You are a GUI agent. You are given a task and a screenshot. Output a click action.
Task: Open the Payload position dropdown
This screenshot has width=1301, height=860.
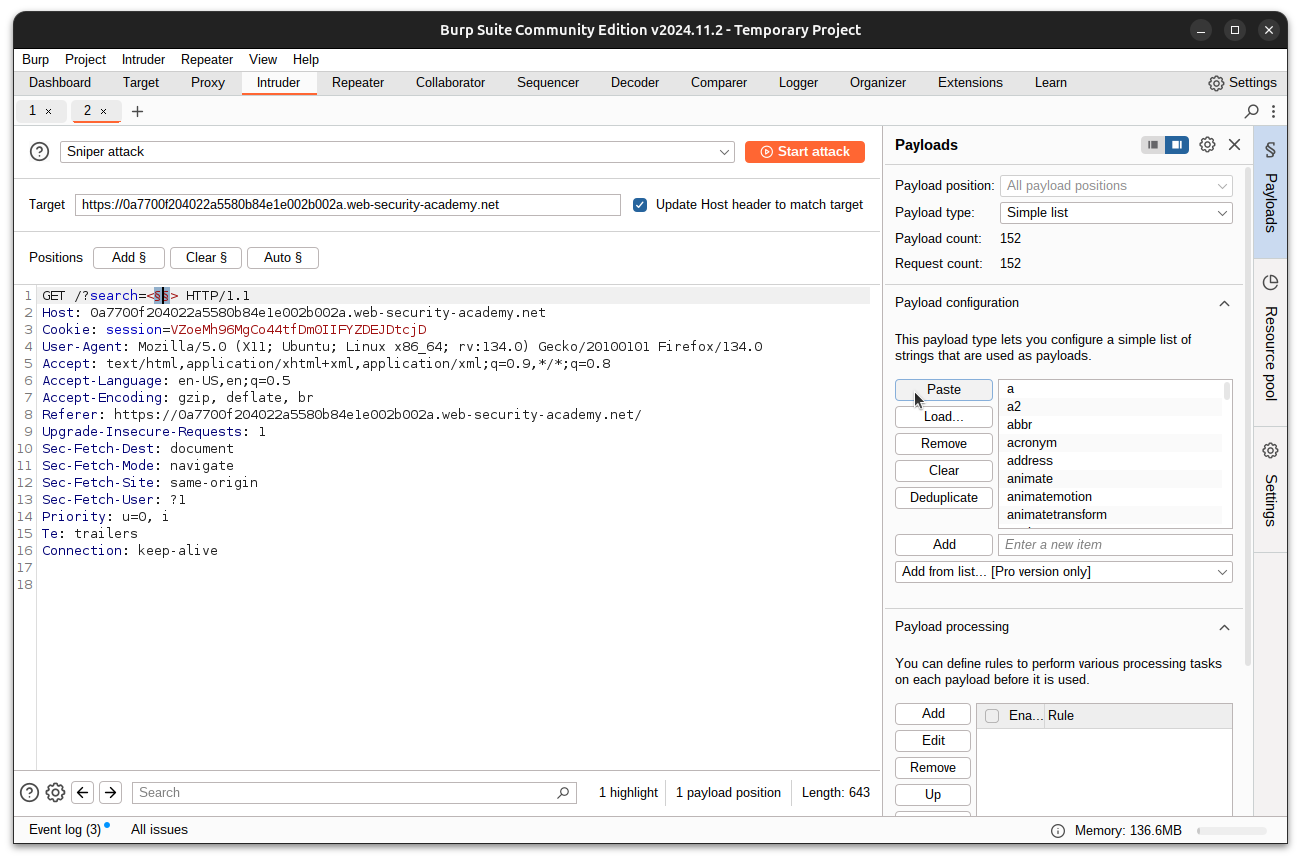click(x=1116, y=186)
